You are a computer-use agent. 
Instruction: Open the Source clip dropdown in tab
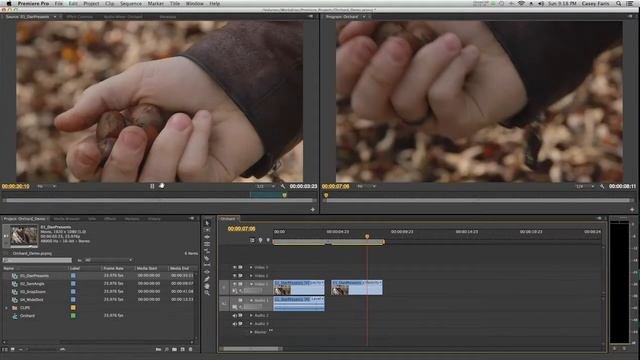coord(55,17)
